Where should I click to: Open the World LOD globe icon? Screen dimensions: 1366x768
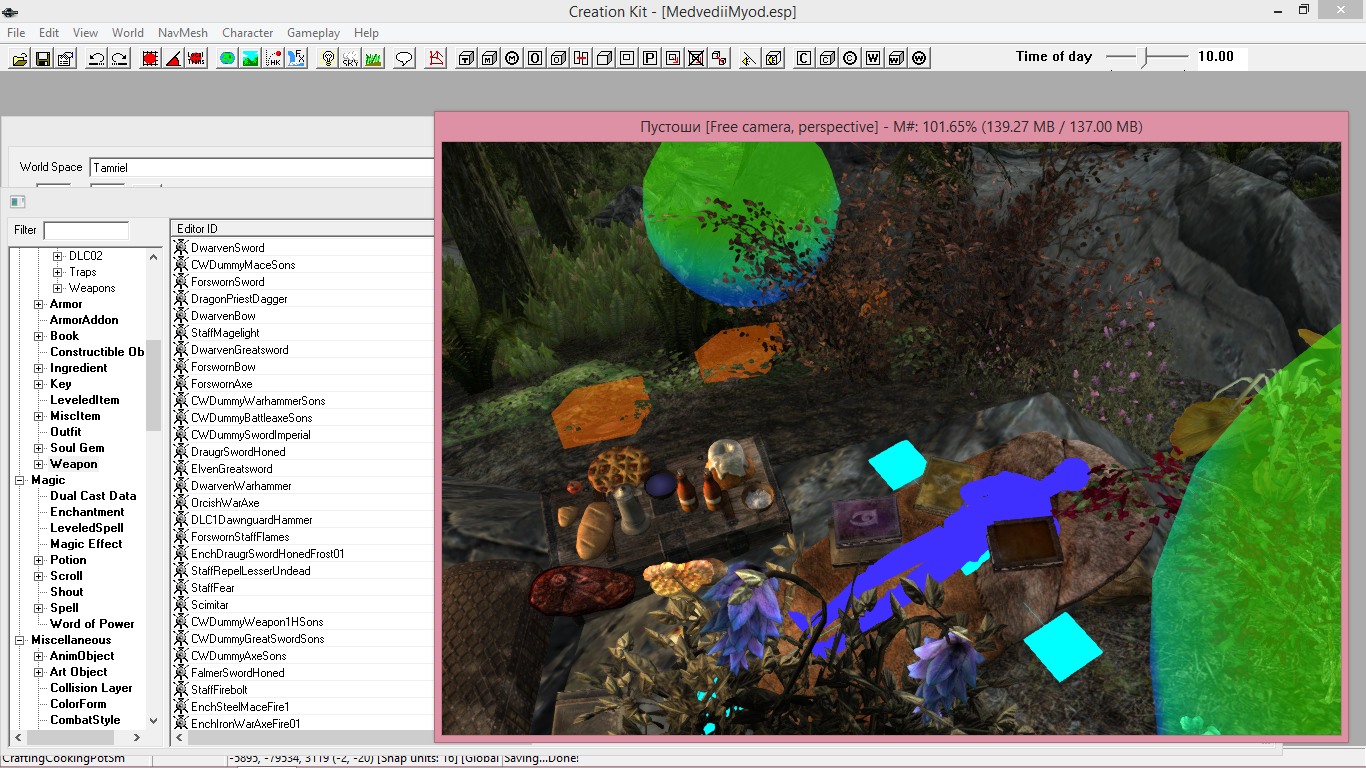coord(227,59)
